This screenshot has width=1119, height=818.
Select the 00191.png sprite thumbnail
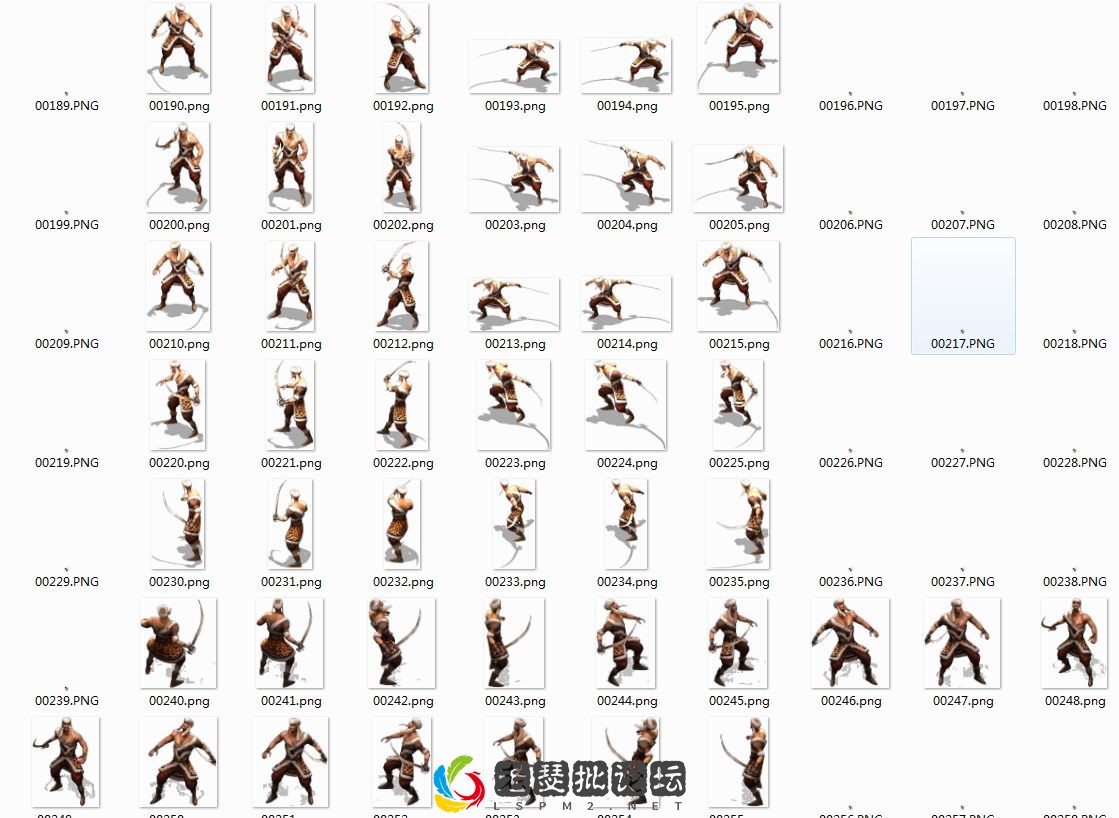290,48
